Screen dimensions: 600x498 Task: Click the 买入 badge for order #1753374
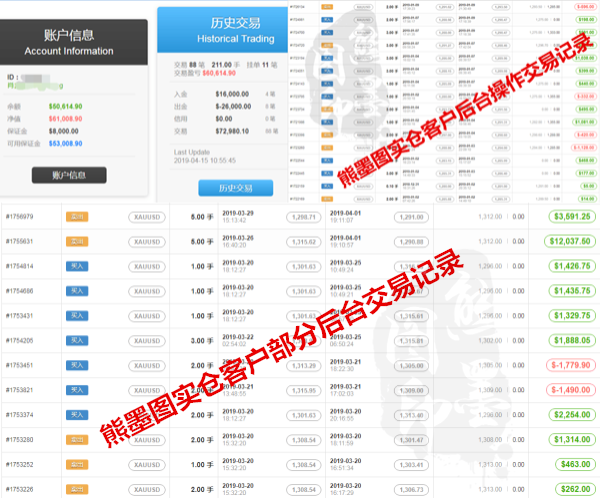76,415
